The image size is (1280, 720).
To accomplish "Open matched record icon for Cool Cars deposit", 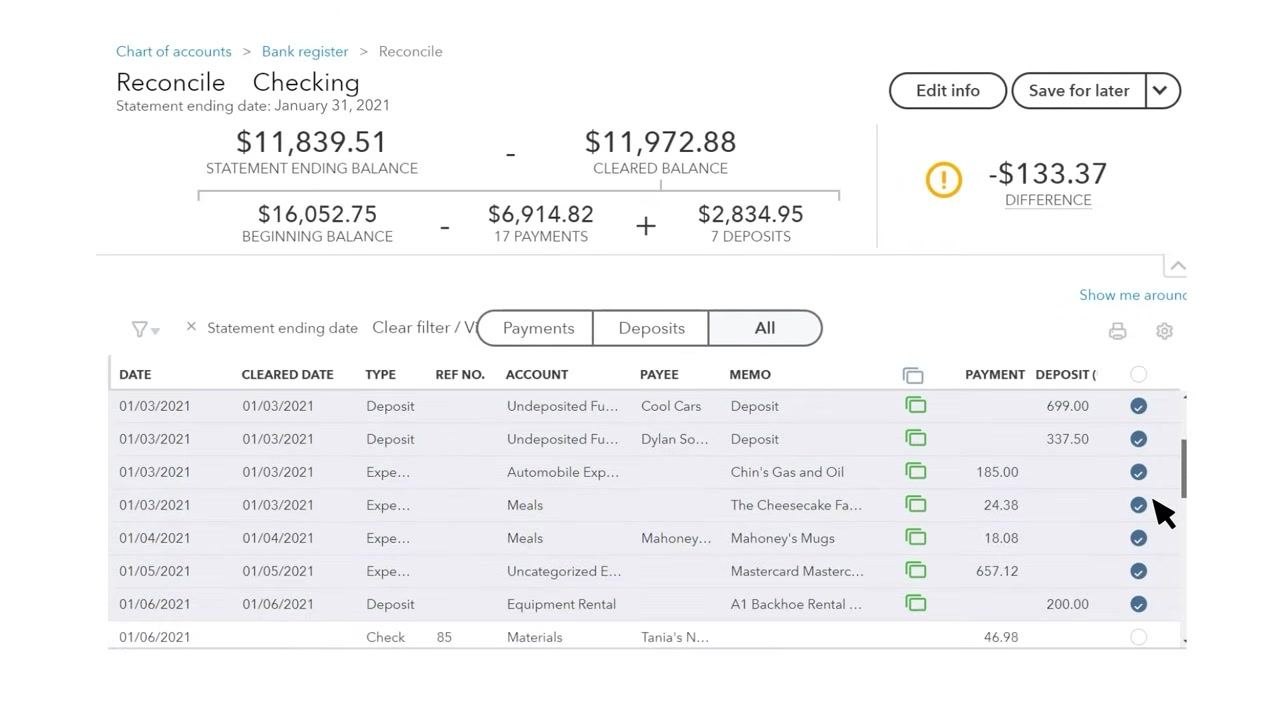I will coord(915,405).
